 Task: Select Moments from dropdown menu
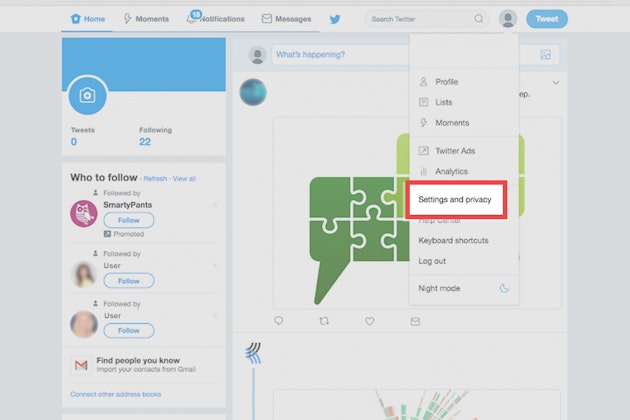tap(452, 123)
